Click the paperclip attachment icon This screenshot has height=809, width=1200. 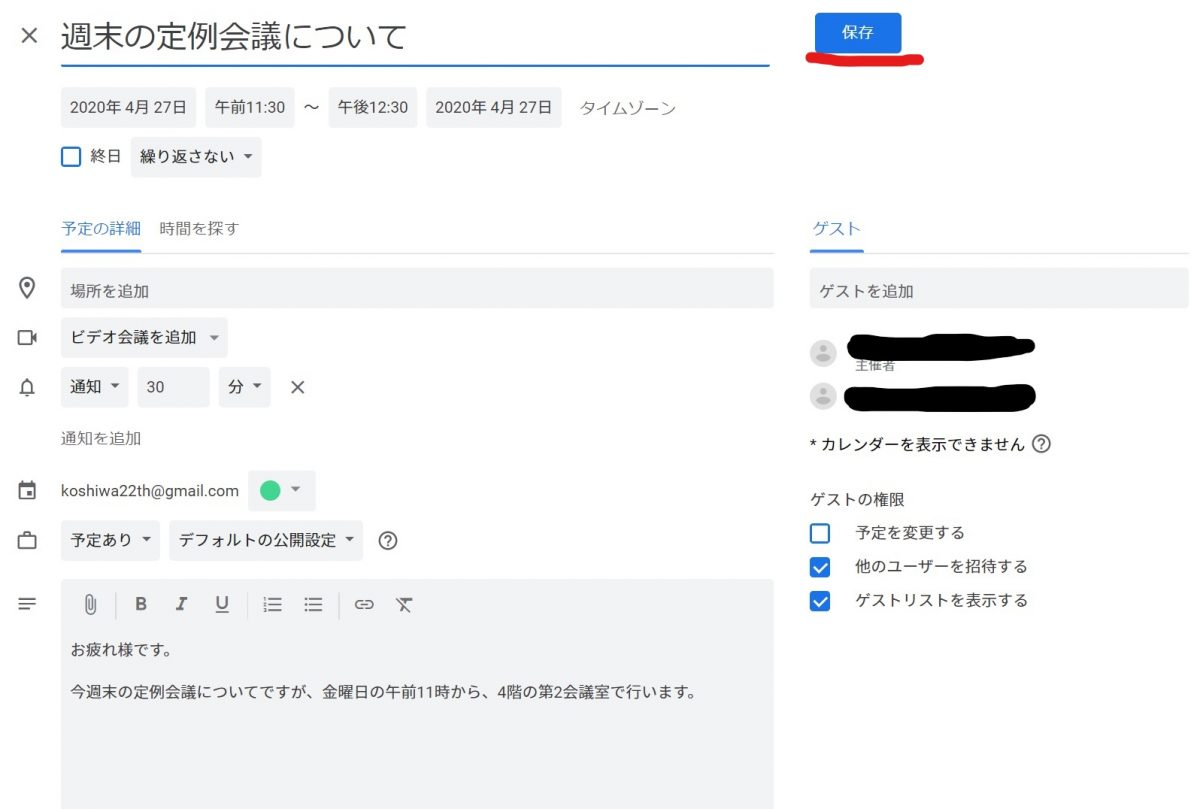(x=91, y=604)
